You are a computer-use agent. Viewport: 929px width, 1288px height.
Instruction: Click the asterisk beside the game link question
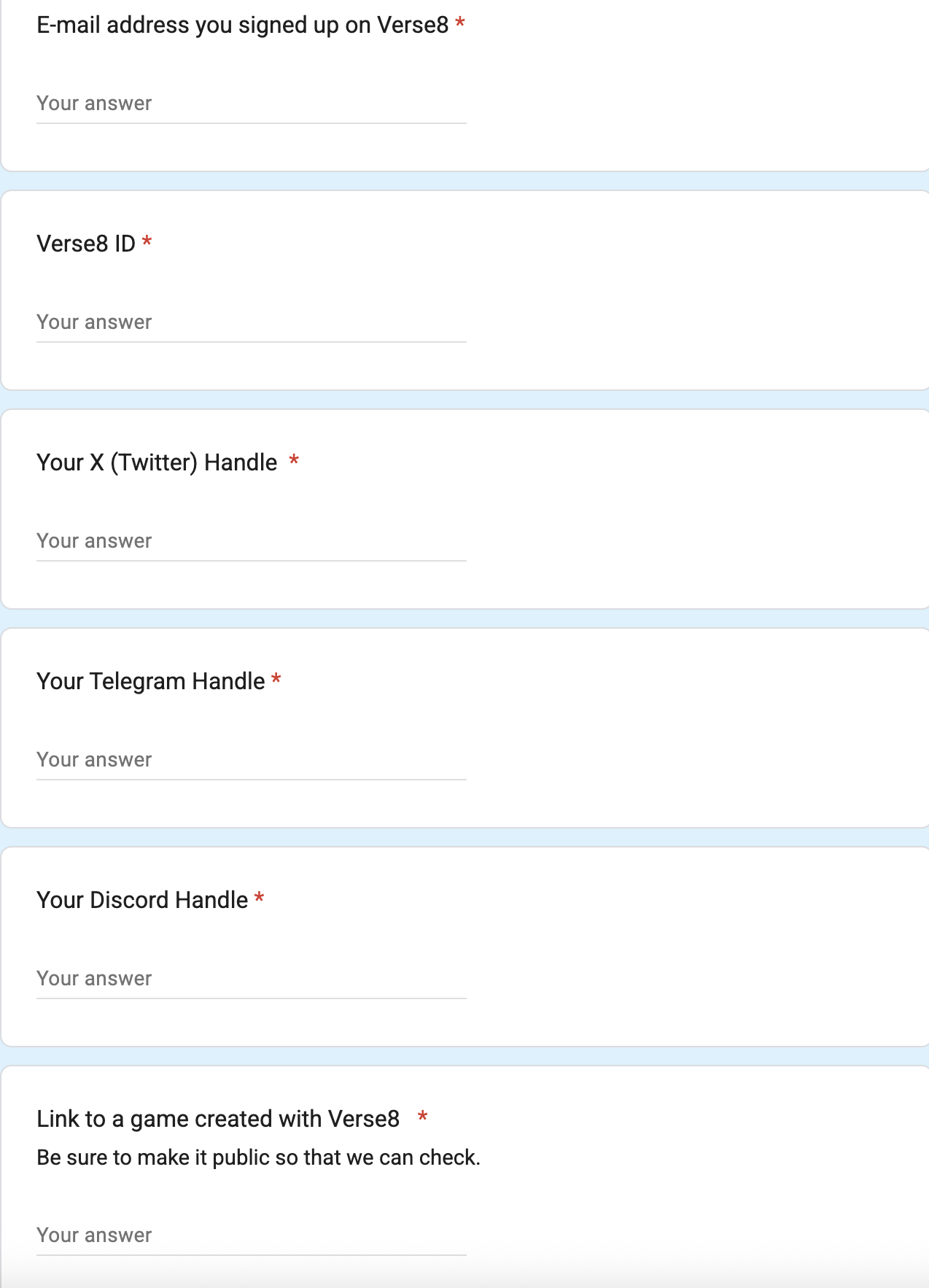pos(422,1117)
